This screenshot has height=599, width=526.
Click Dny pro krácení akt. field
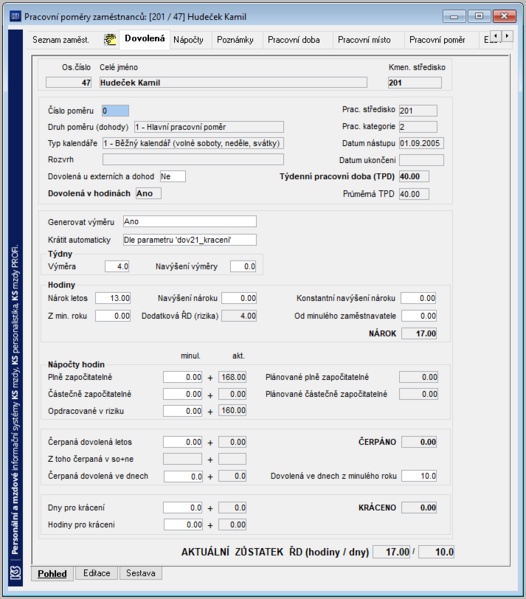tap(232, 508)
